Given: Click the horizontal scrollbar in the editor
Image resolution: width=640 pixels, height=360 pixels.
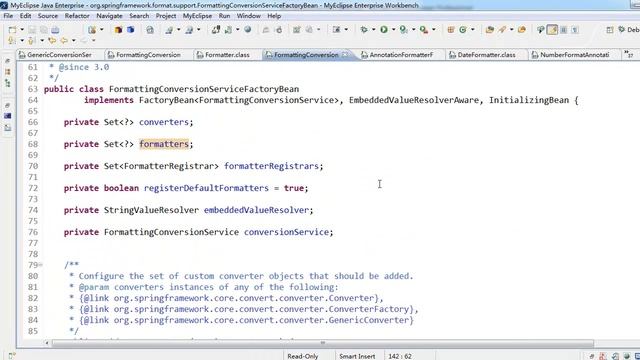Looking at the screenshot, I should [x=322, y=343].
